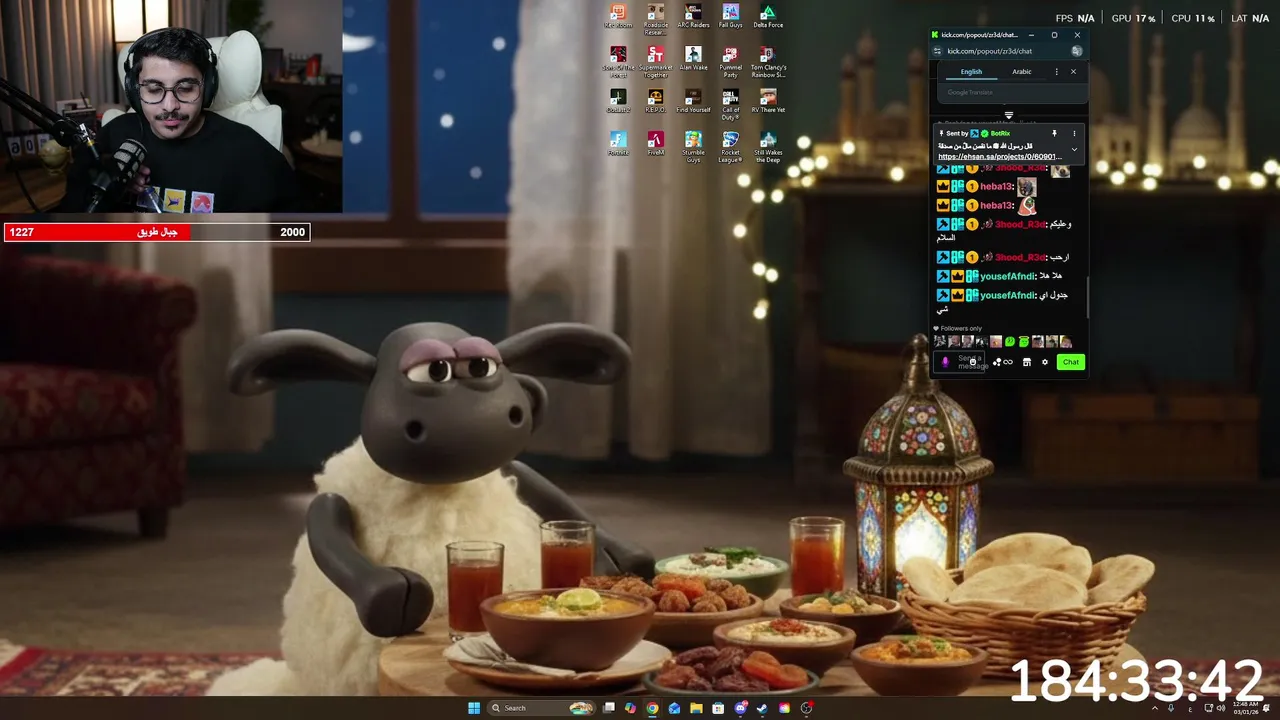Open Task View from the taskbar
Viewport: 1280px width, 720px height.
[x=608, y=708]
